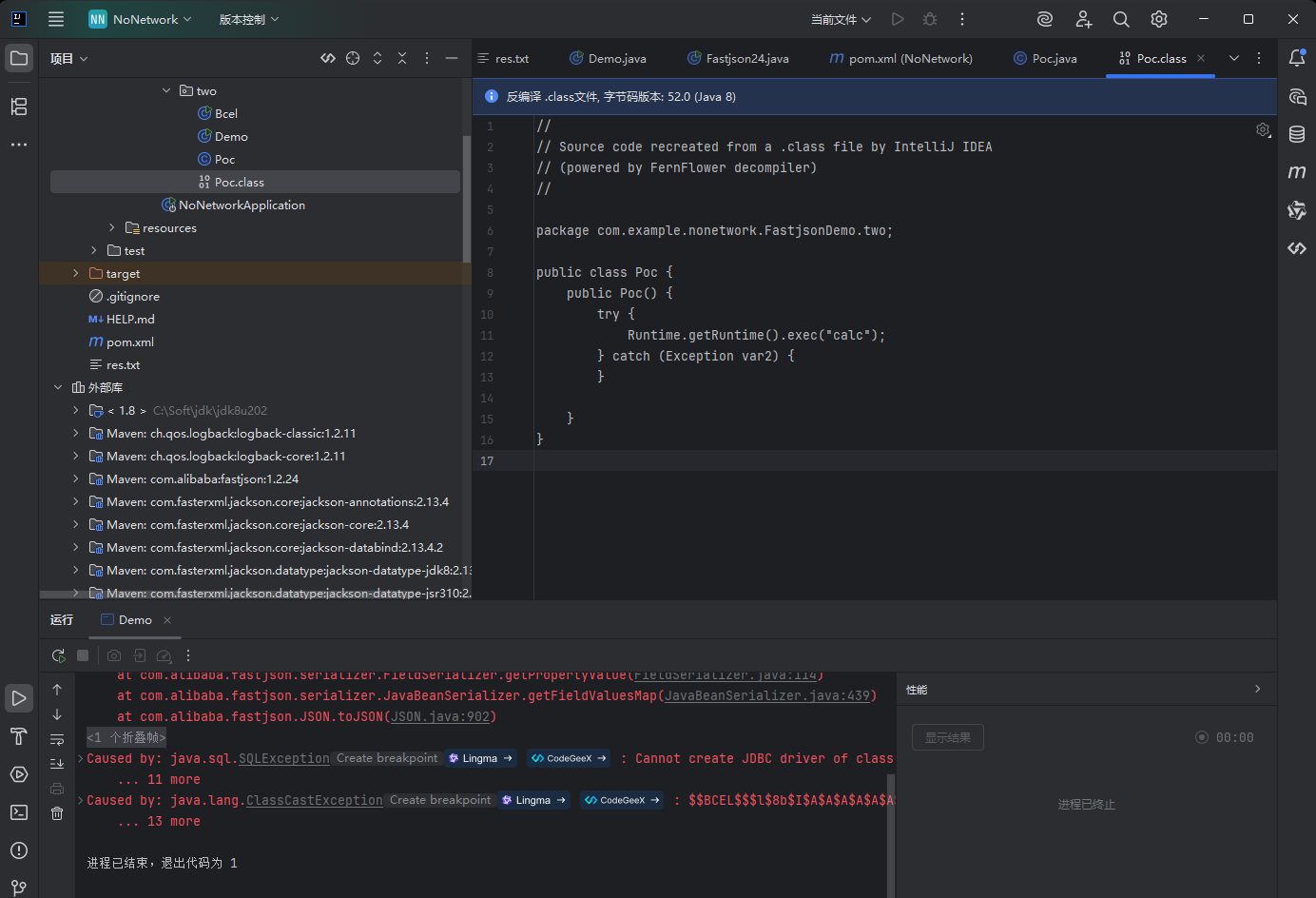Open the Problems tool window
1316x898 pixels.
(x=19, y=850)
